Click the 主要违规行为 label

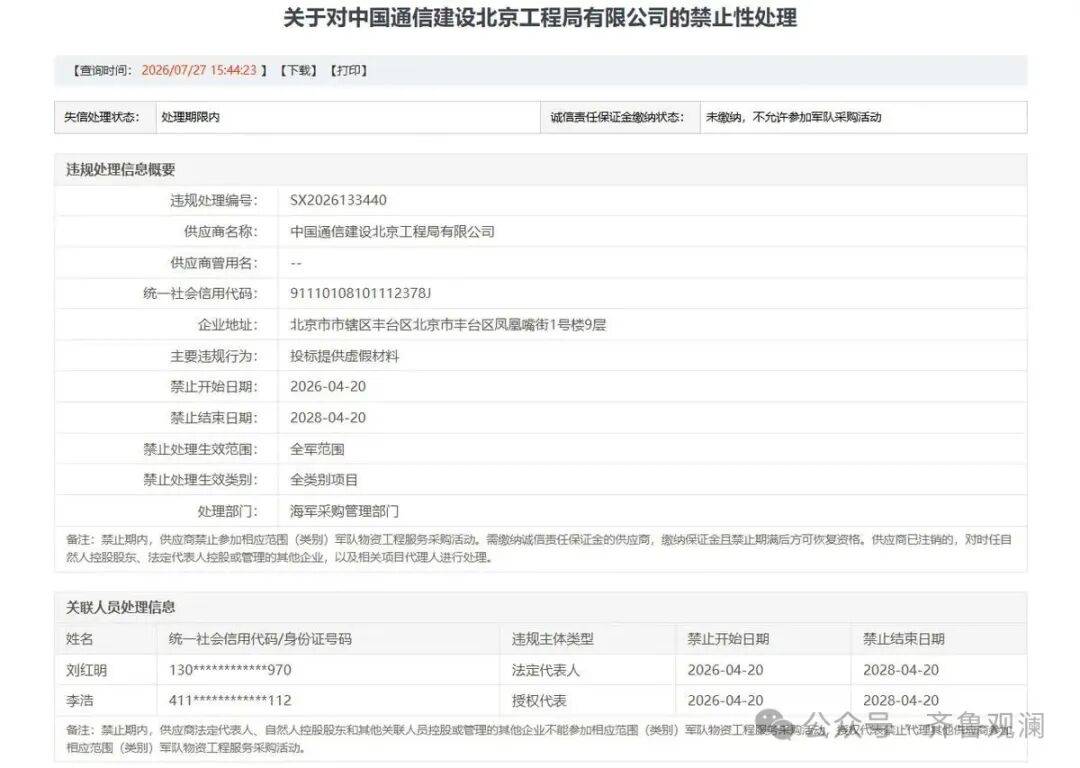[214, 356]
